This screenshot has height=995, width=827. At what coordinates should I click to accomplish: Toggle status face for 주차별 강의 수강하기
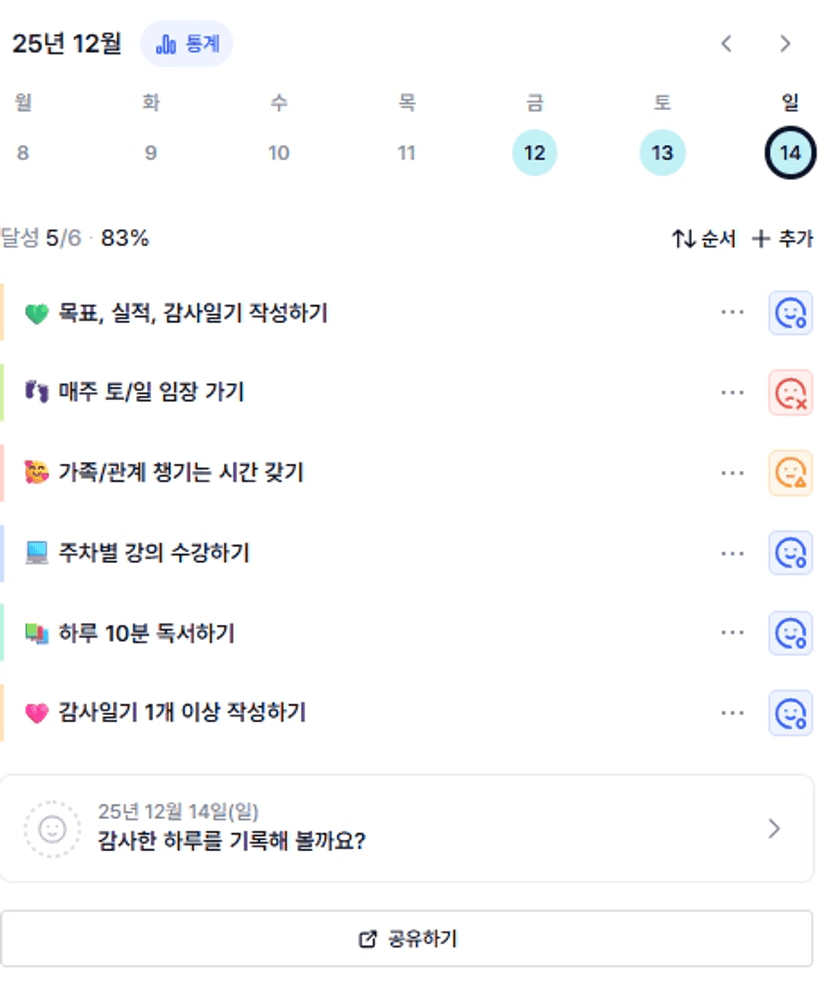pyautogui.click(x=790, y=553)
